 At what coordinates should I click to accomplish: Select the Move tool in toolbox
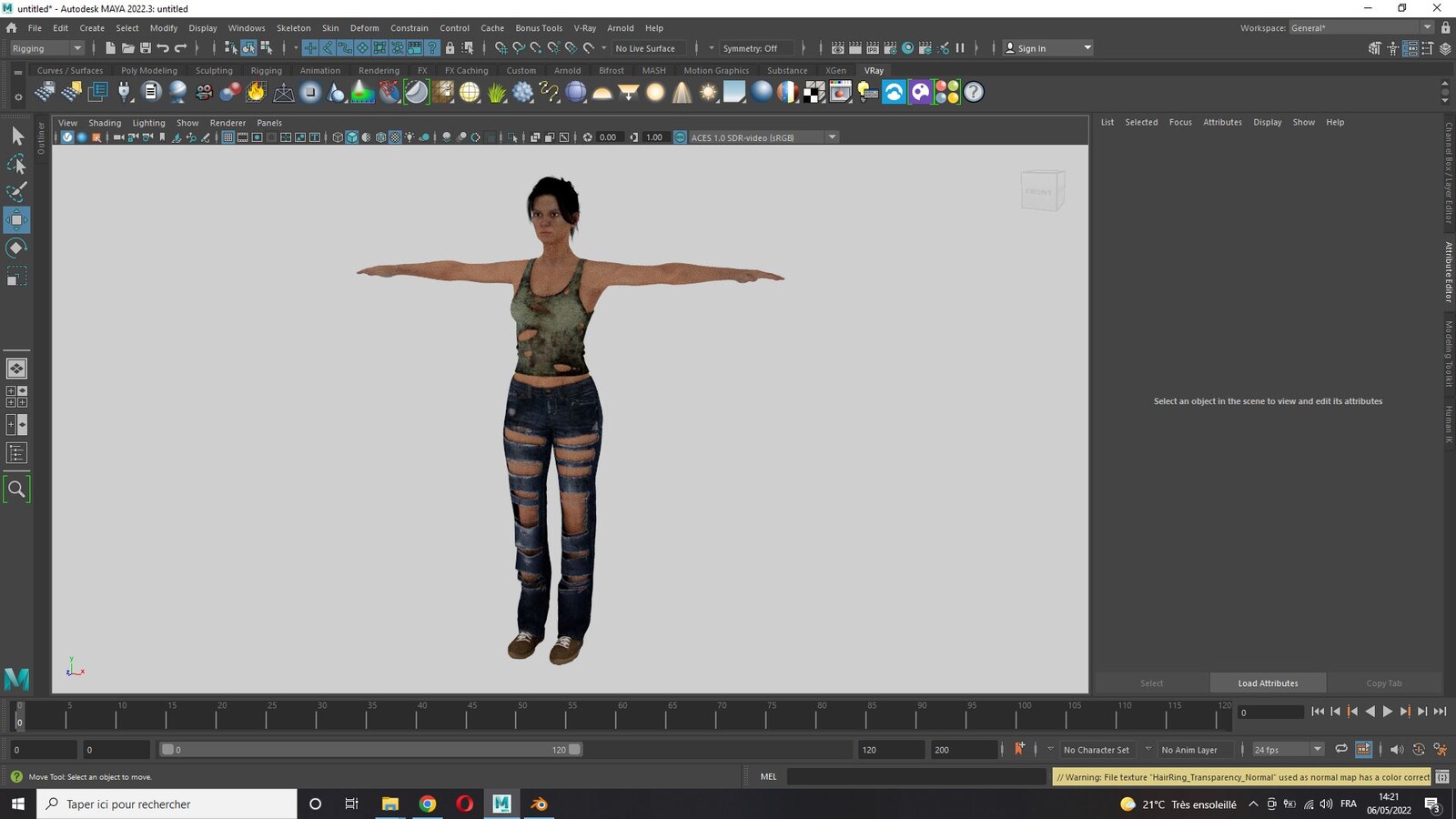[16, 219]
